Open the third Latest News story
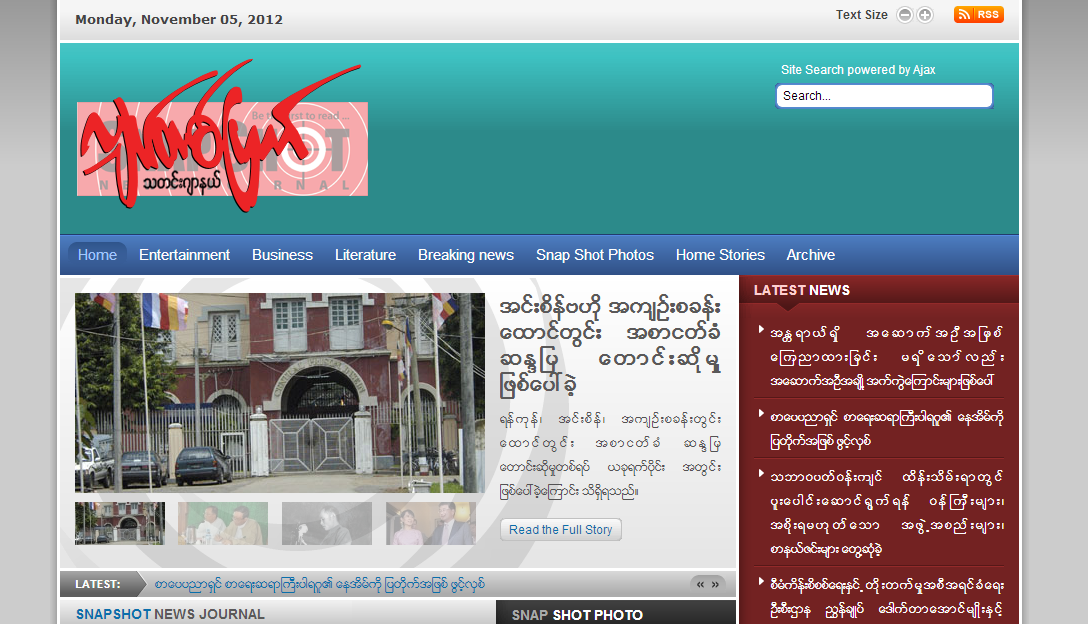 887,513
